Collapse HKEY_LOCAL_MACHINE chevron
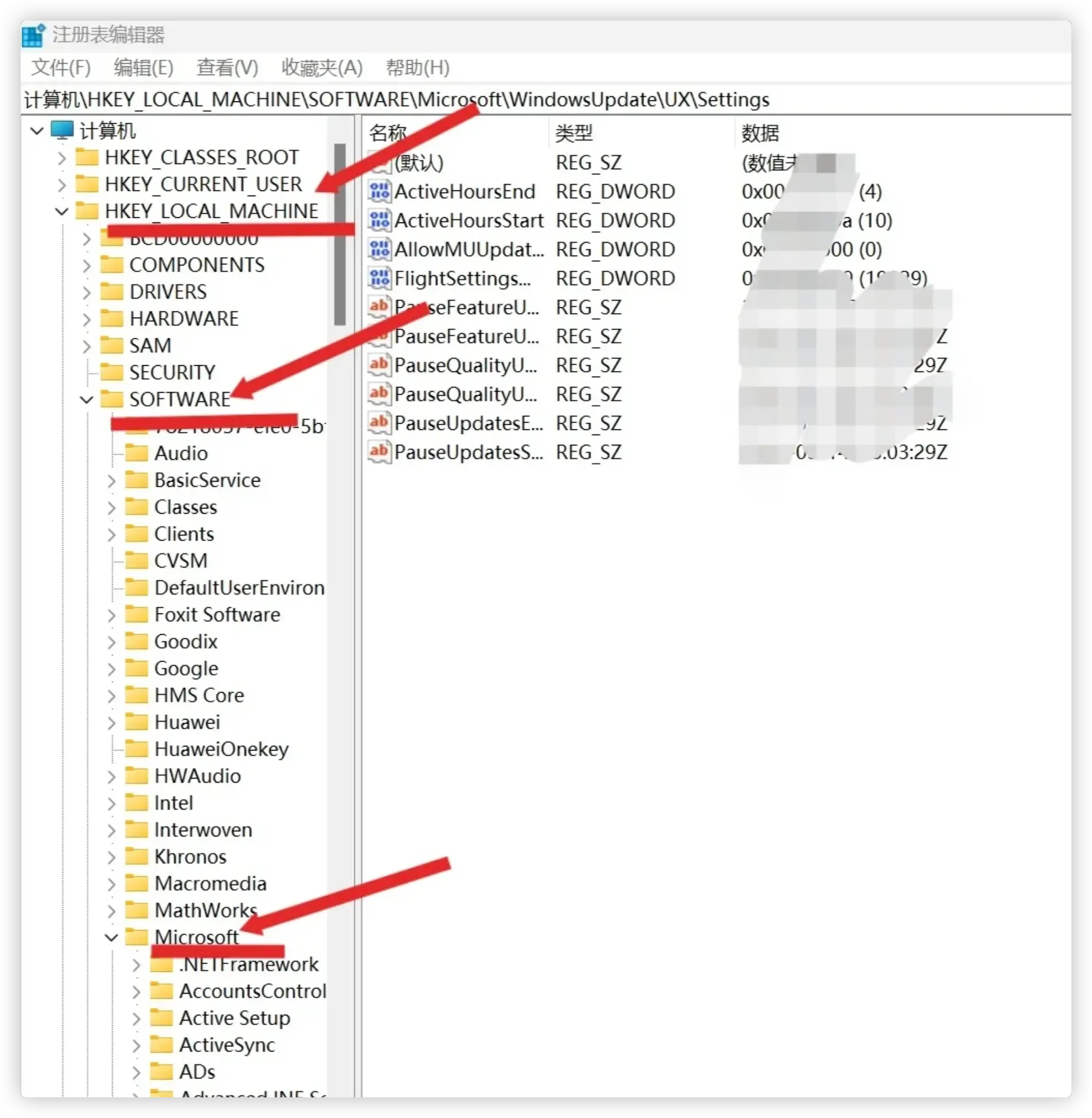Screen dimensions: 1092x1118 point(62,211)
